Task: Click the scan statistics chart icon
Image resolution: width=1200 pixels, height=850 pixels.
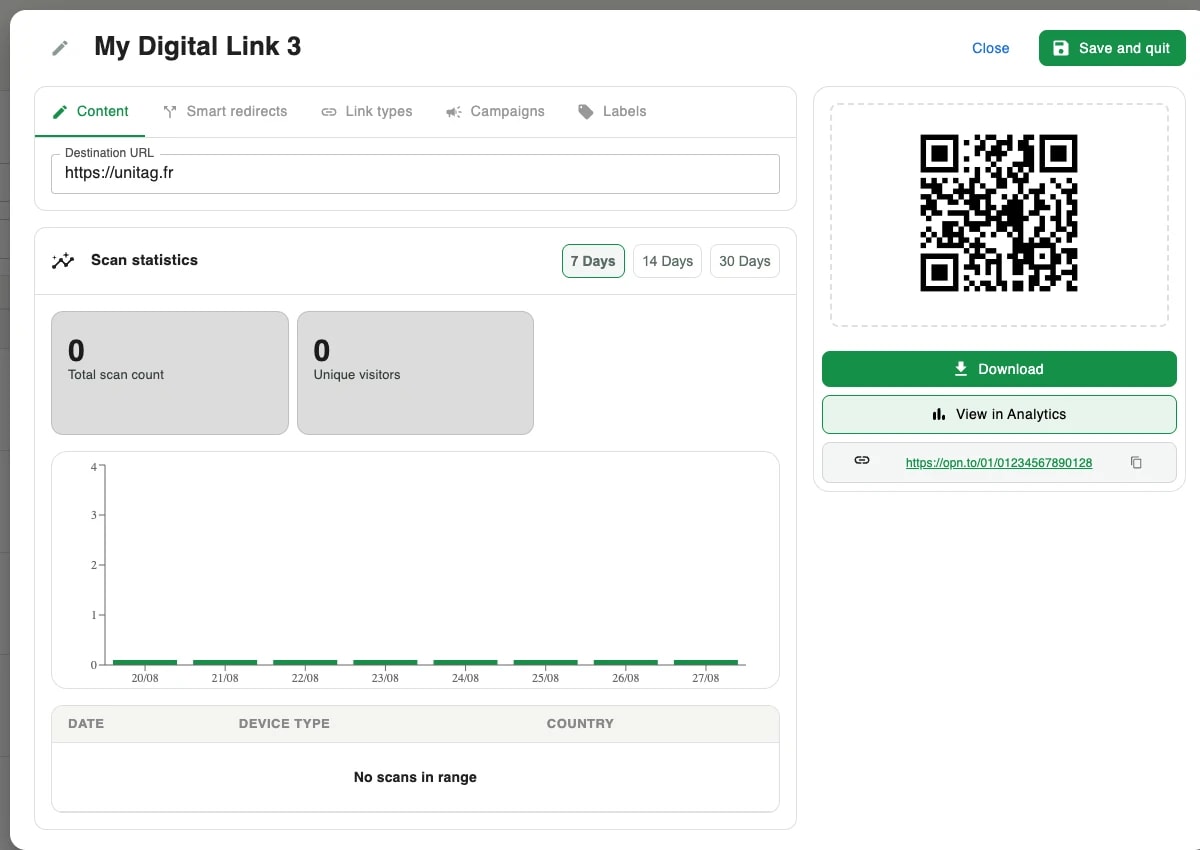Action: tap(63, 261)
